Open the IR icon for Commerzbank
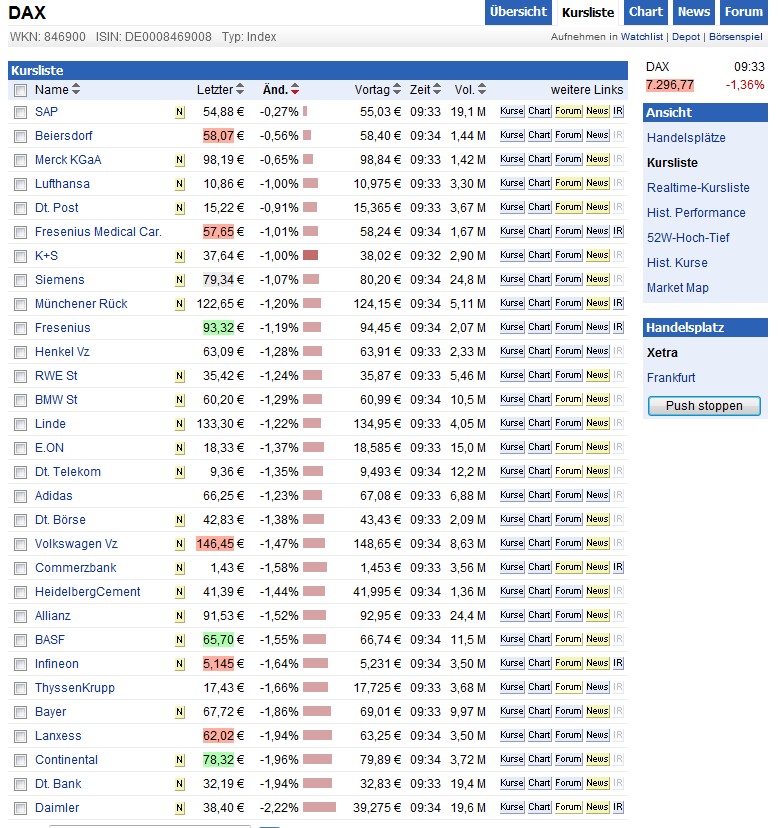Image resolution: width=778 pixels, height=828 pixels. [618, 568]
